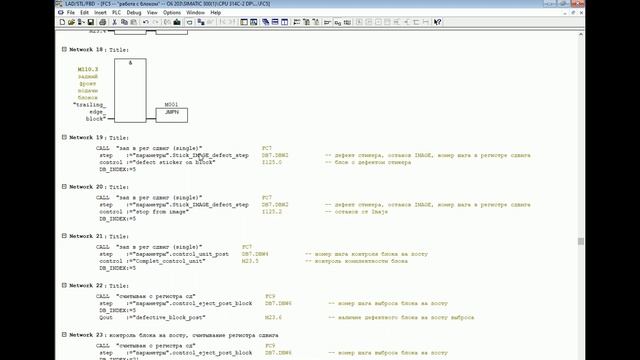The height and width of the screenshot is (360, 640).
Task: Click the CALL line in Network 20
Action: [x=149, y=198]
